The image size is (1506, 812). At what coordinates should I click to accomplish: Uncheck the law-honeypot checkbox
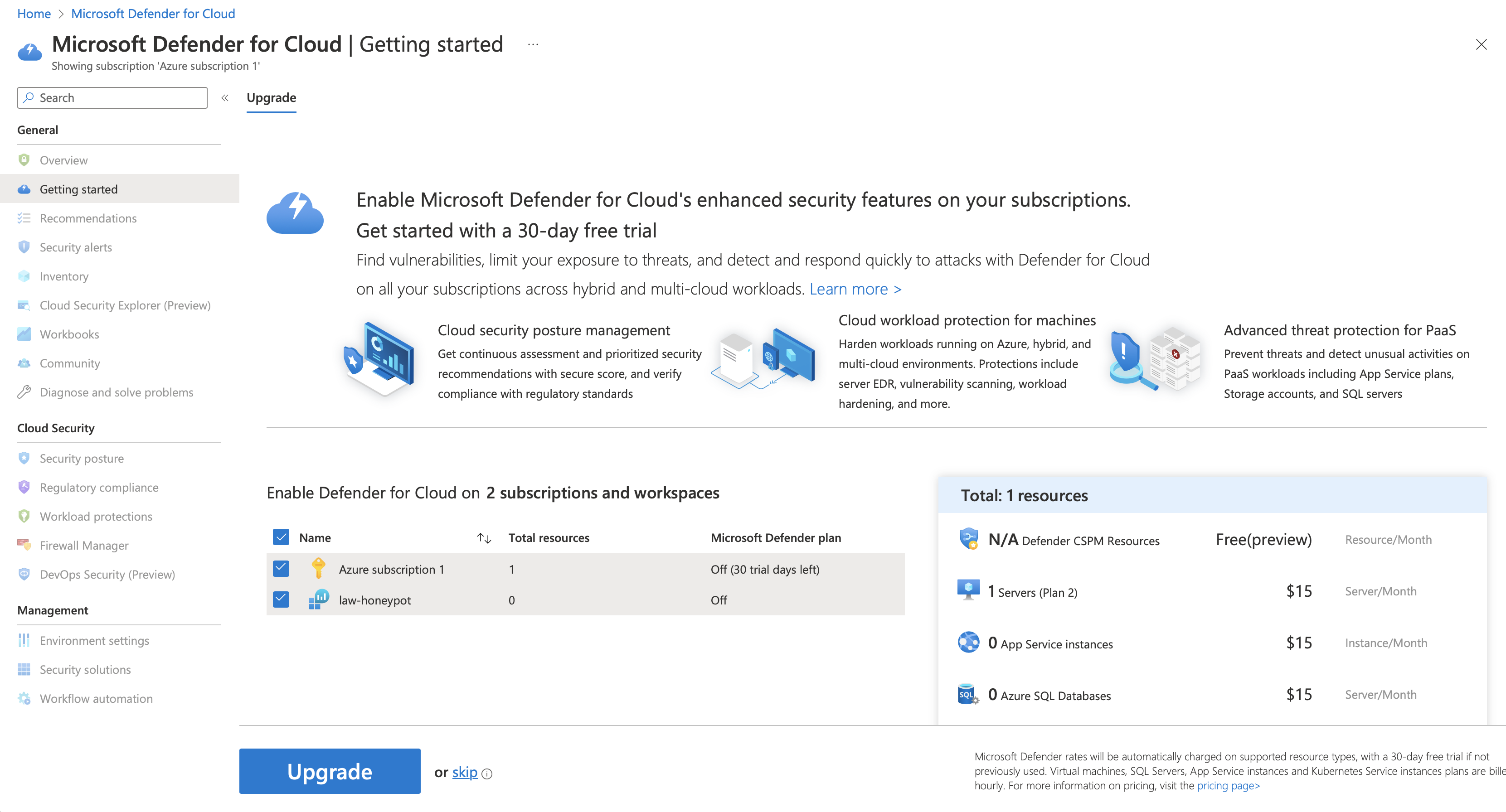tap(281, 599)
